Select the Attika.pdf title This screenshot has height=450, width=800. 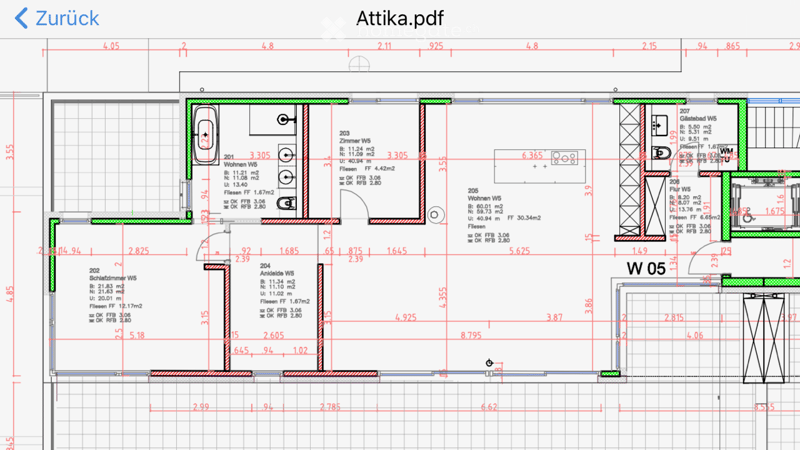399,18
